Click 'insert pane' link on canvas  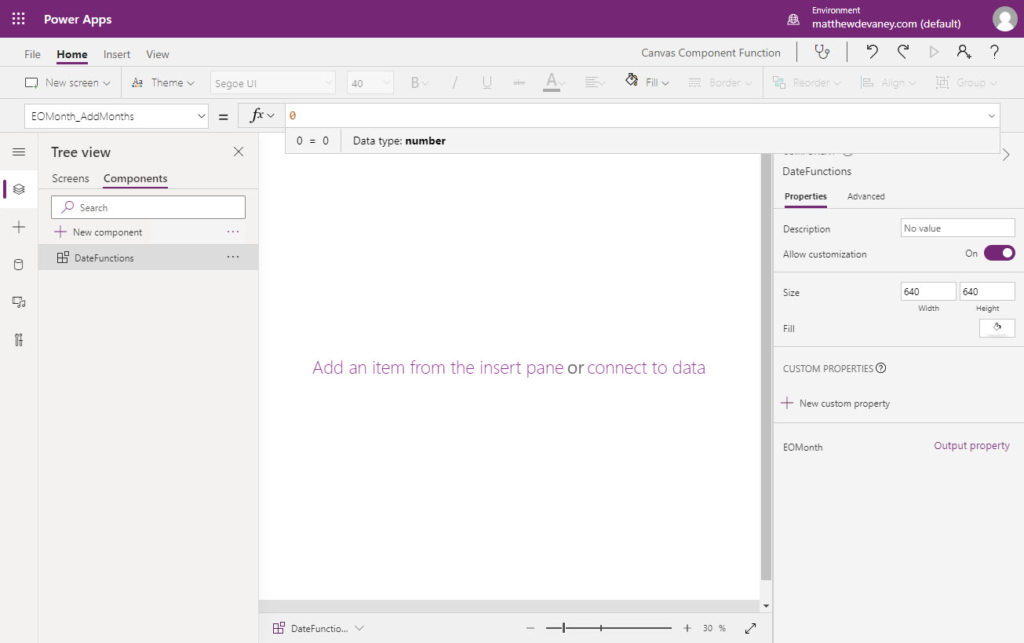[x=521, y=368]
